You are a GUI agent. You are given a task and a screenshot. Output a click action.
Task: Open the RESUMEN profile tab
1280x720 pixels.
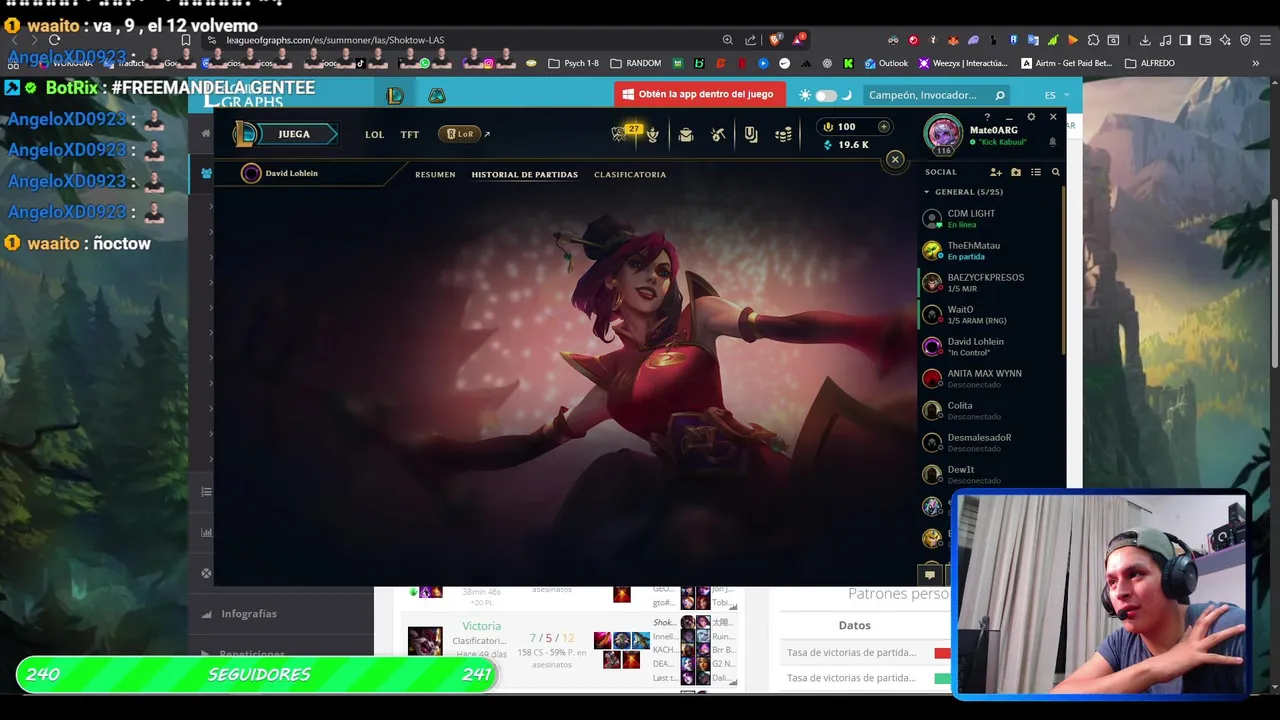[x=435, y=174]
